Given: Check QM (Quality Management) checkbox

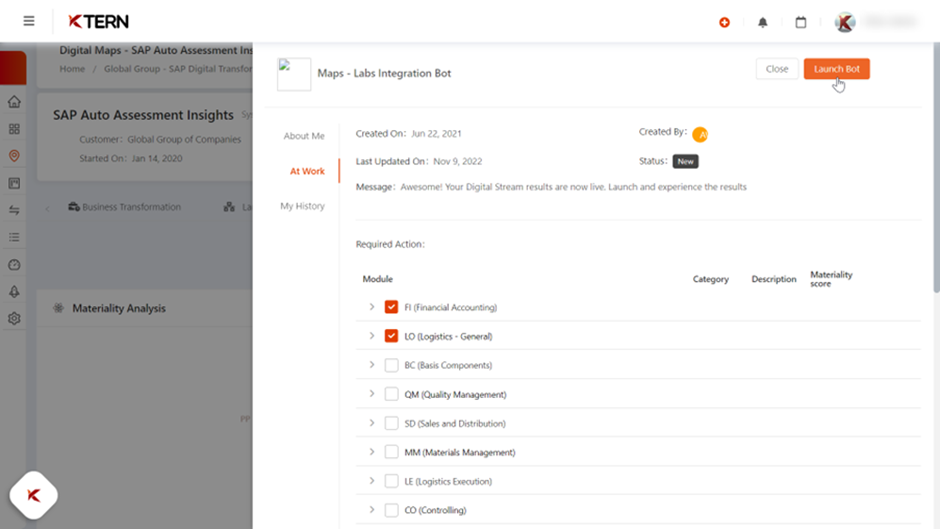Looking at the screenshot, I should [391, 394].
